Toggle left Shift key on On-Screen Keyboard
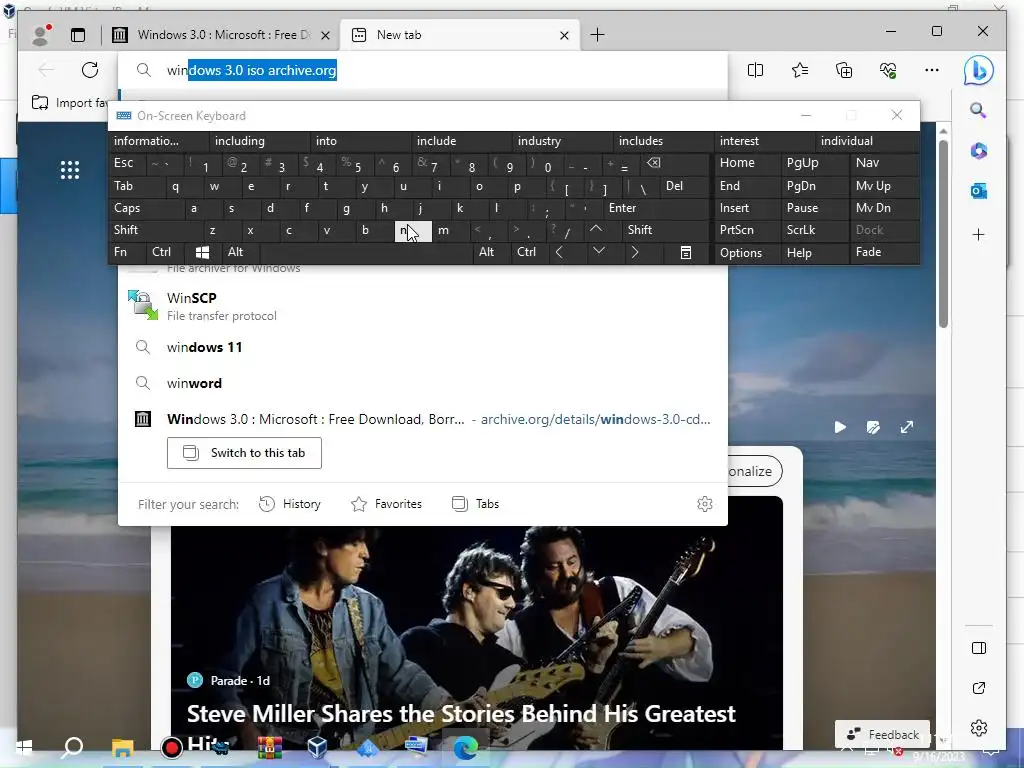The width and height of the screenshot is (1024, 768). [156, 230]
